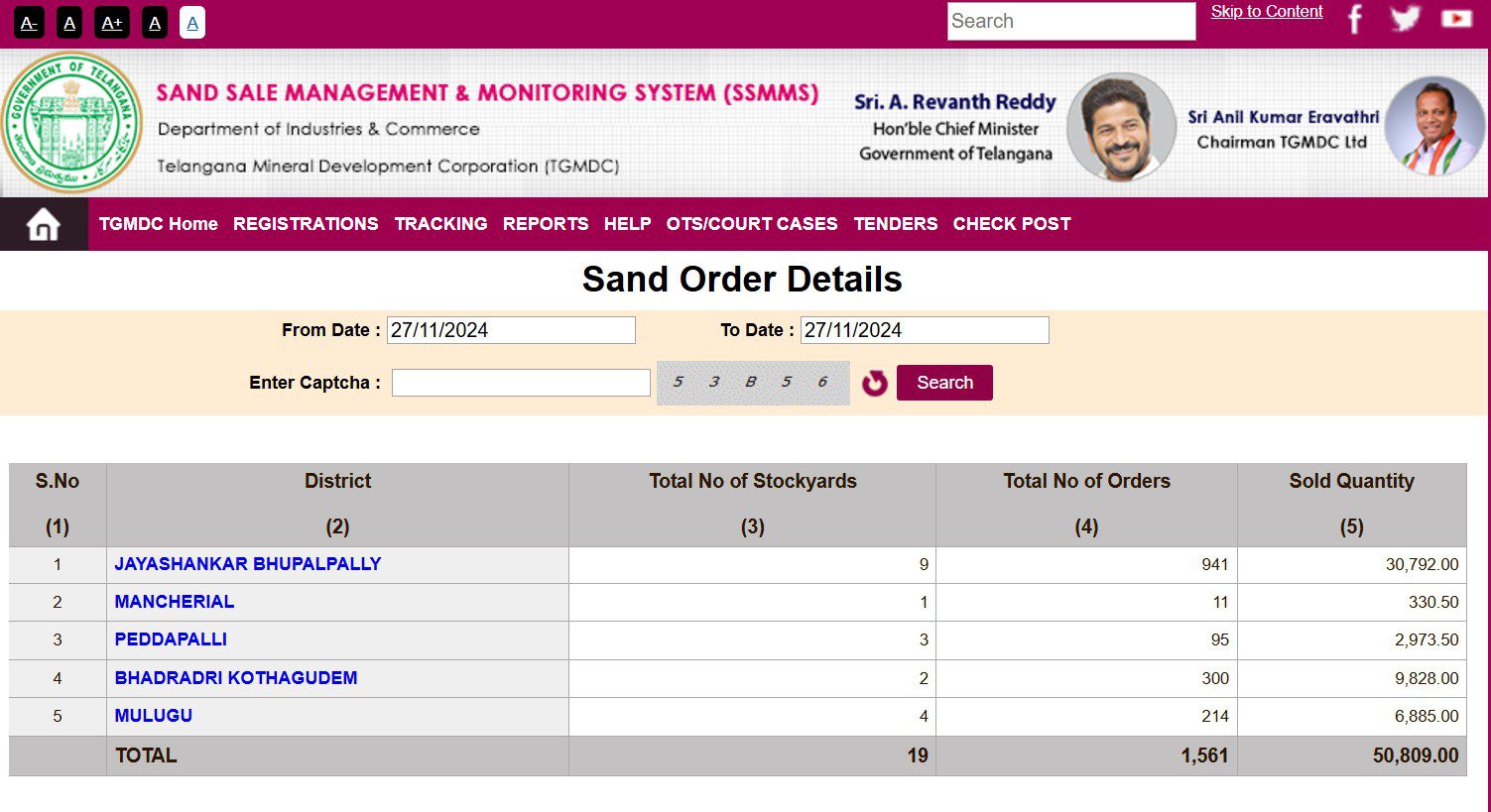
Task: Open the REPORTS menu
Action: pyautogui.click(x=546, y=224)
